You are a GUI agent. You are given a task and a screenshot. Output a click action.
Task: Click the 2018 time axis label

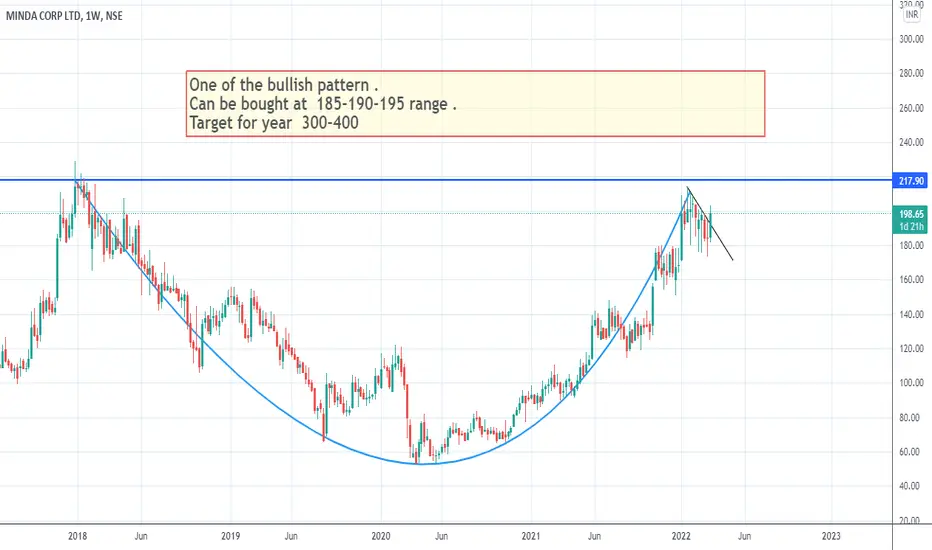(77, 536)
